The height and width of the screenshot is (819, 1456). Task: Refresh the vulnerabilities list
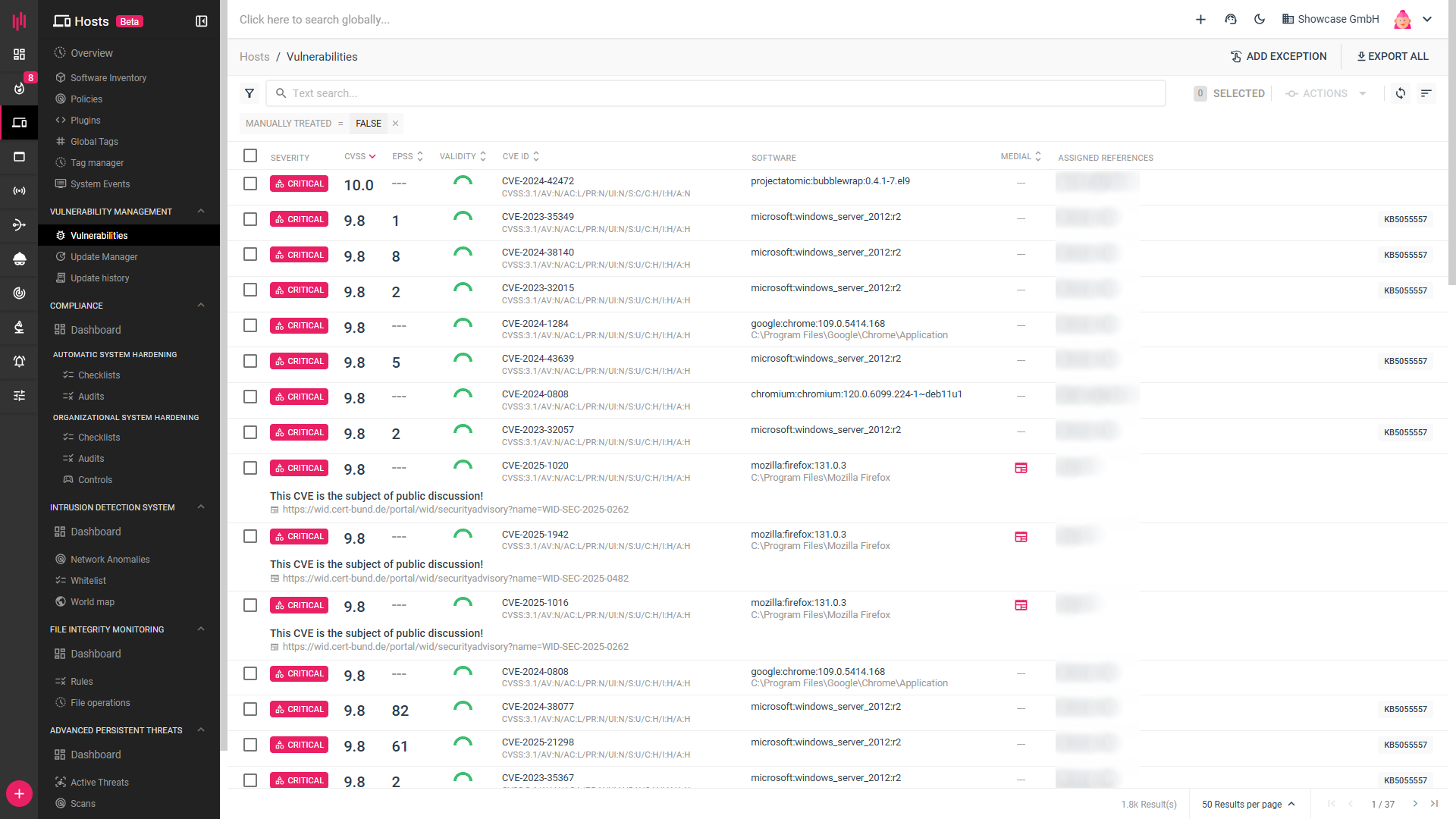(x=1400, y=93)
